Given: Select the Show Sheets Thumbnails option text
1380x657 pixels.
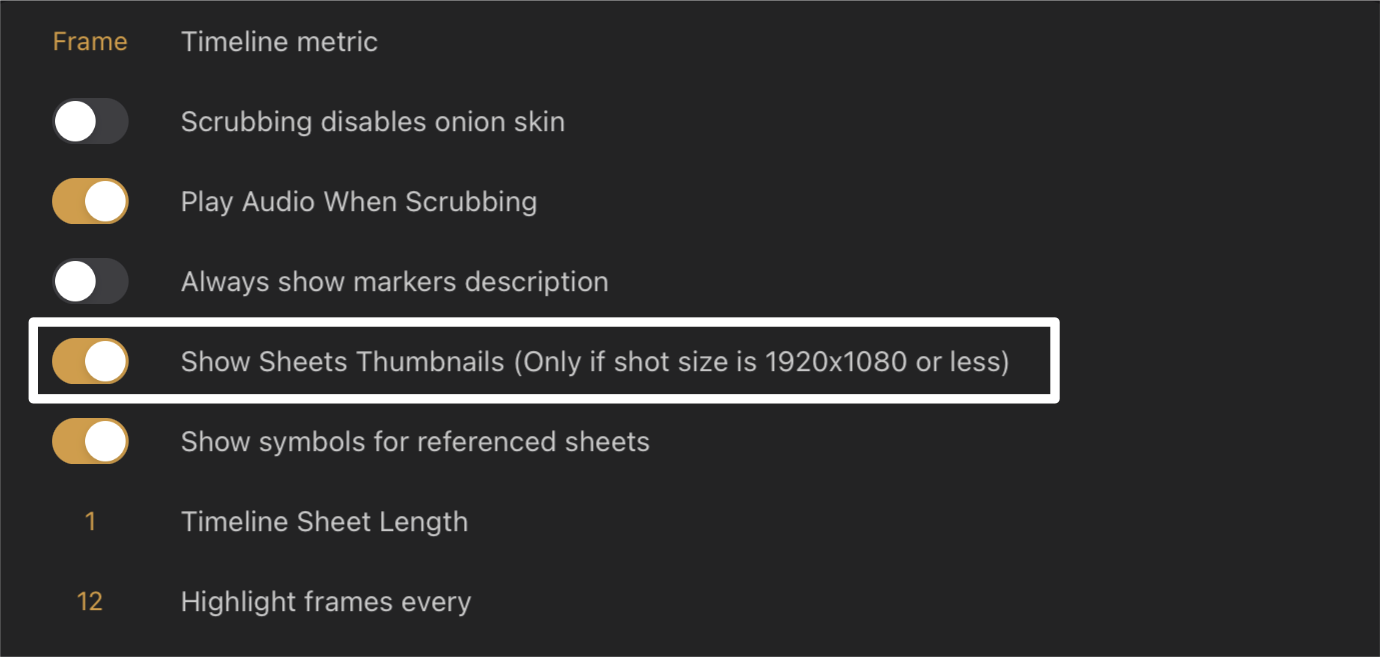Looking at the screenshot, I should point(594,362).
